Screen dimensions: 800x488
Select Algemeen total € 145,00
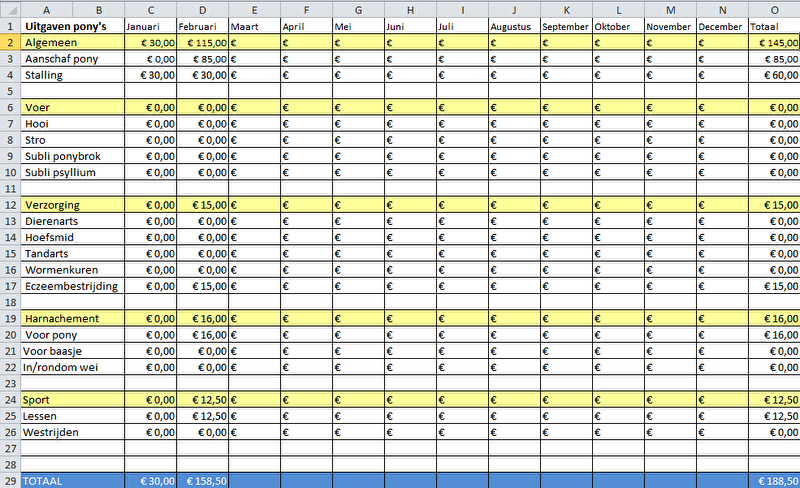pyautogui.click(x=774, y=42)
